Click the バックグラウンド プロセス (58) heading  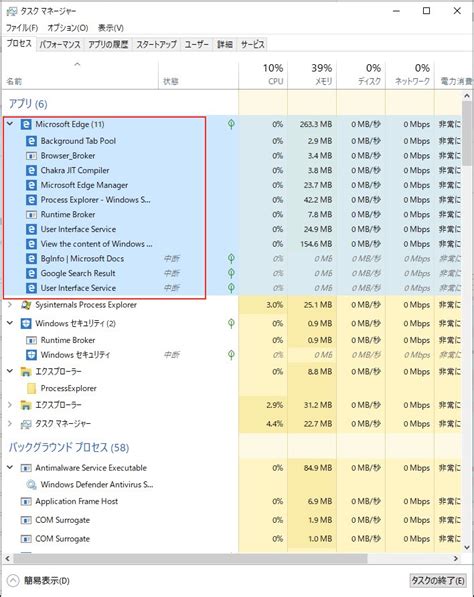point(69,447)
